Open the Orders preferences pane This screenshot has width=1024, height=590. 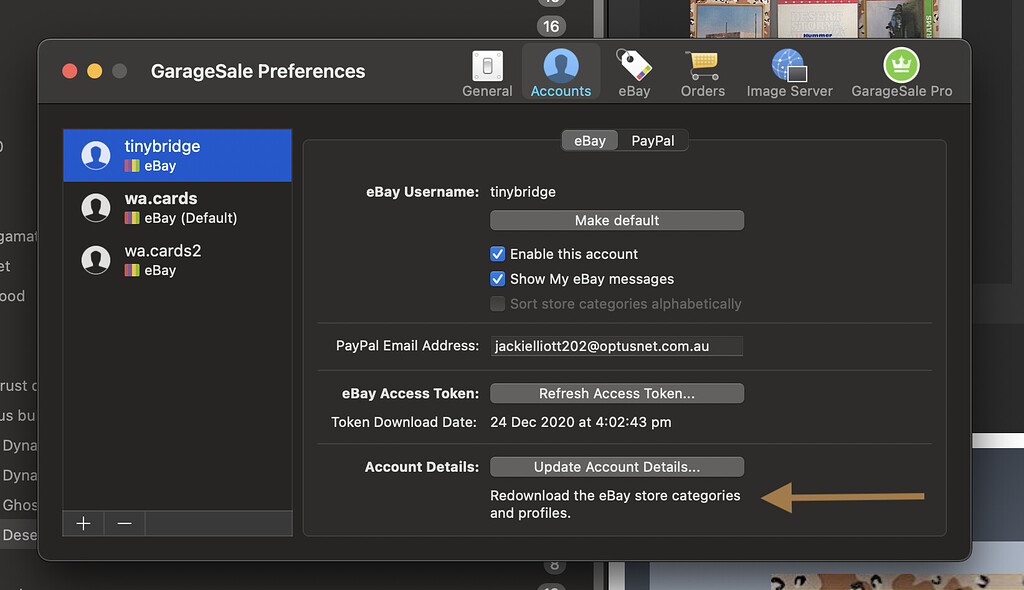pyautogui.click(x=703, y=74)
